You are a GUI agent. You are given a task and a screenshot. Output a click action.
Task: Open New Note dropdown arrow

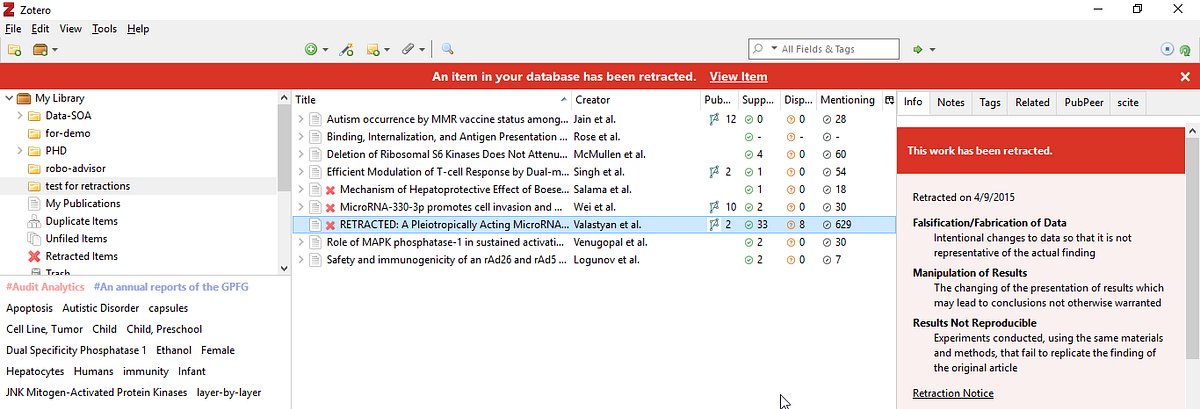[x=385, y=50]
